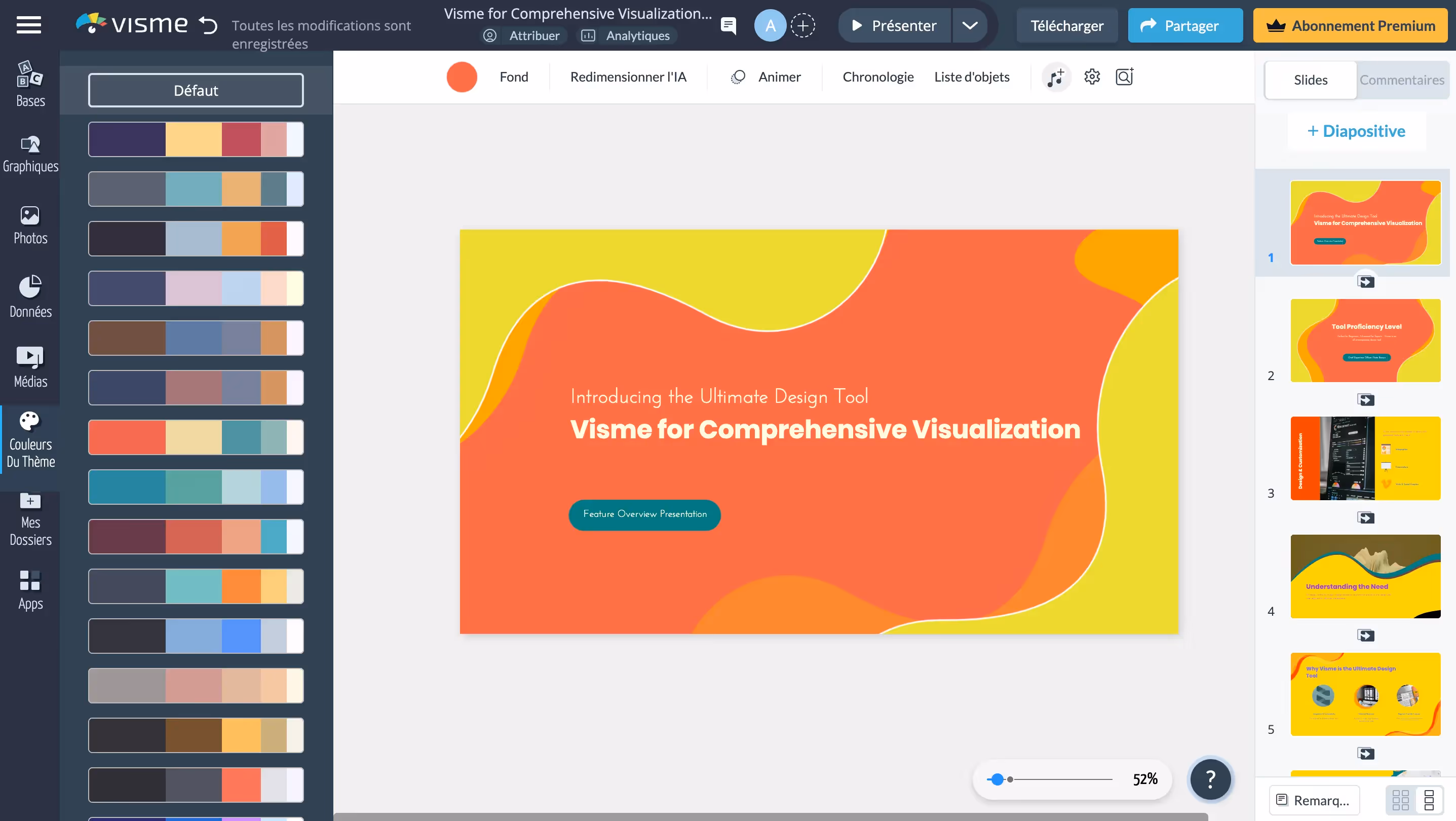Viewport: 1456px width, 821px height.
Task: Open slide settings gear icon
Action: [1092, 77]
